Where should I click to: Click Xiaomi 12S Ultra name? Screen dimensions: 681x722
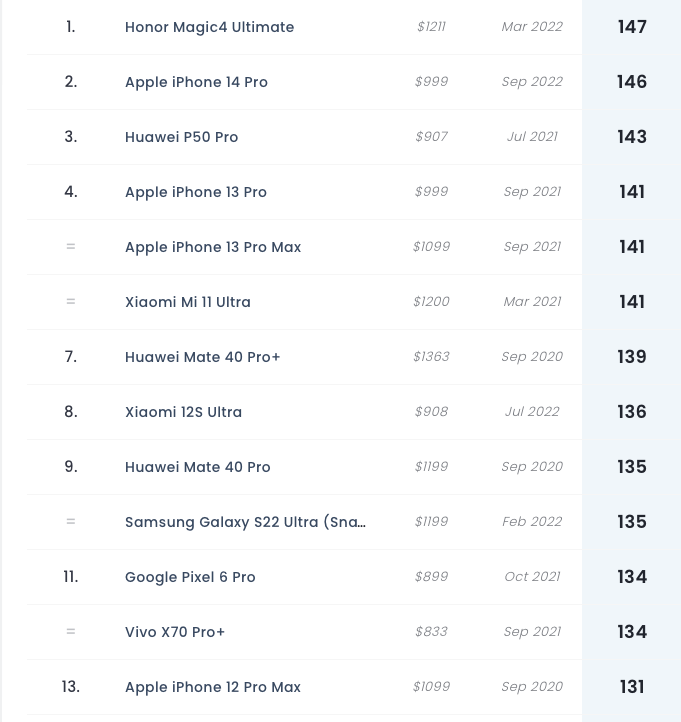(x=183, y=412)
